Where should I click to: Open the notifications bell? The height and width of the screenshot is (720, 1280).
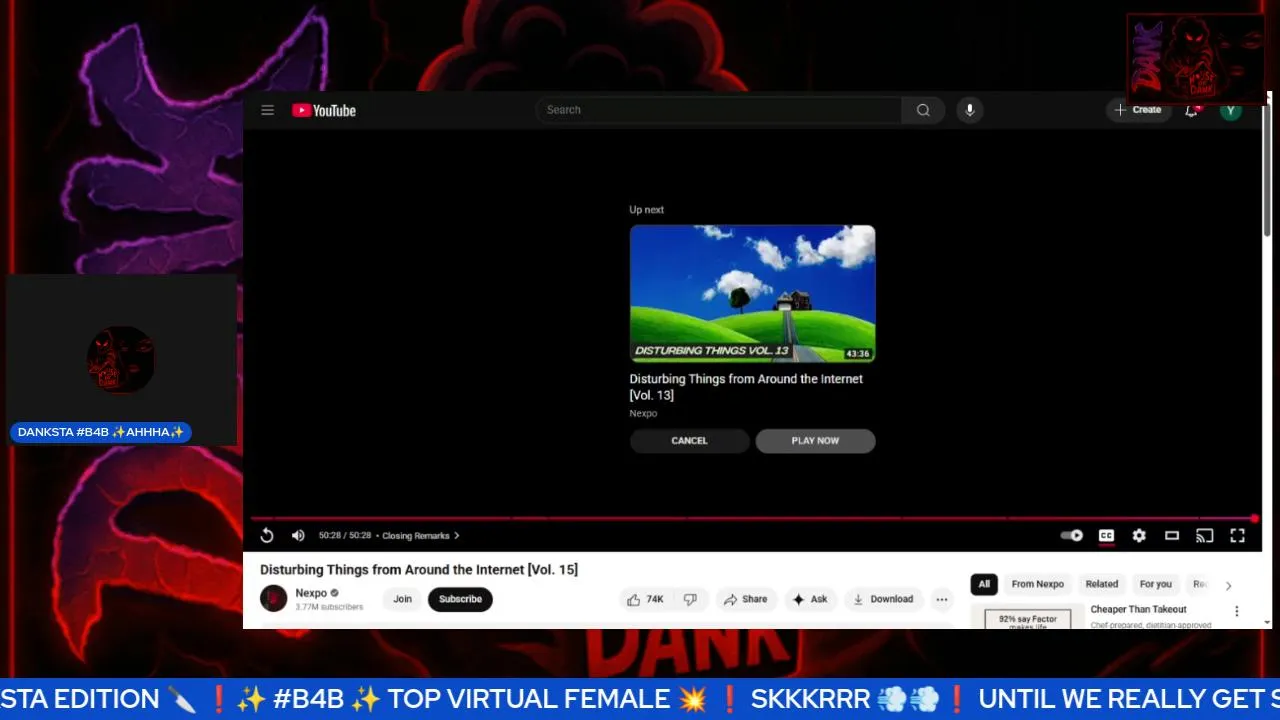point(1191,110)
